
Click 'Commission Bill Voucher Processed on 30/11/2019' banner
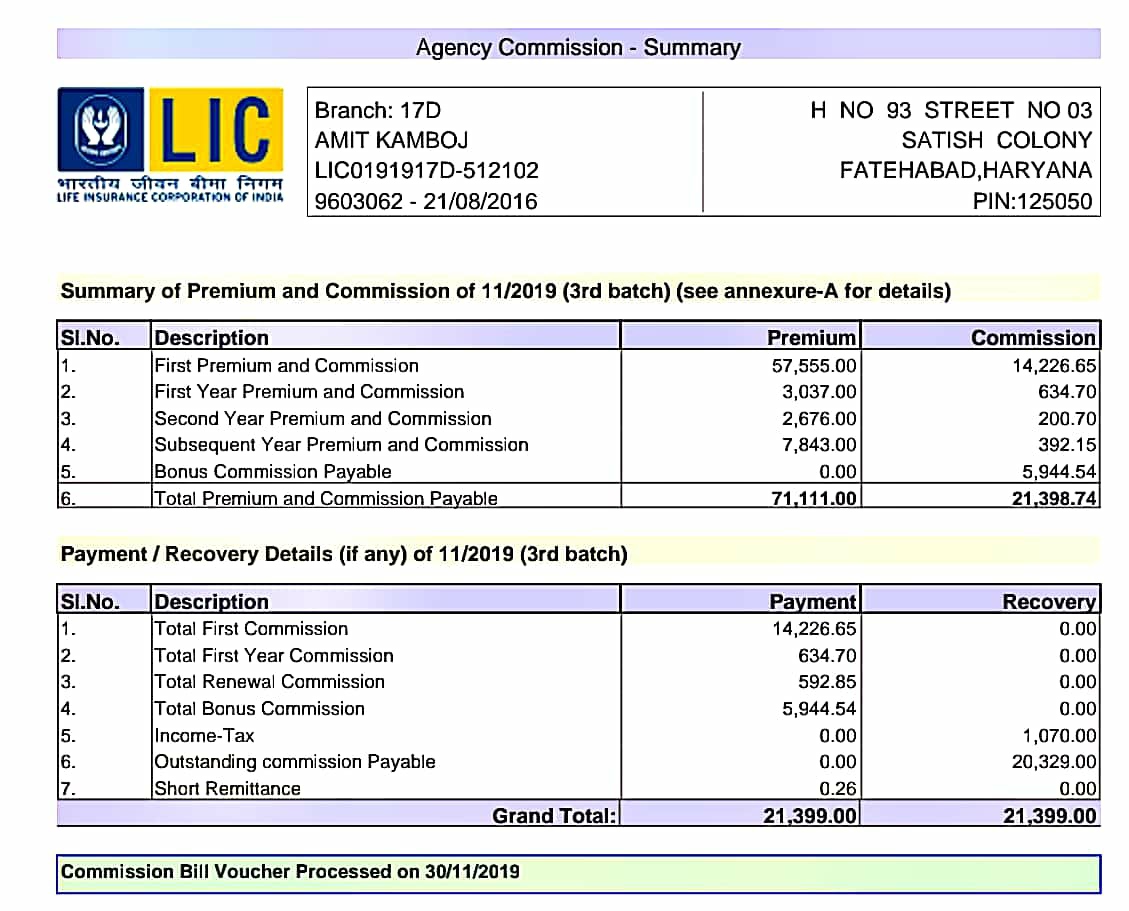[578, 874]
